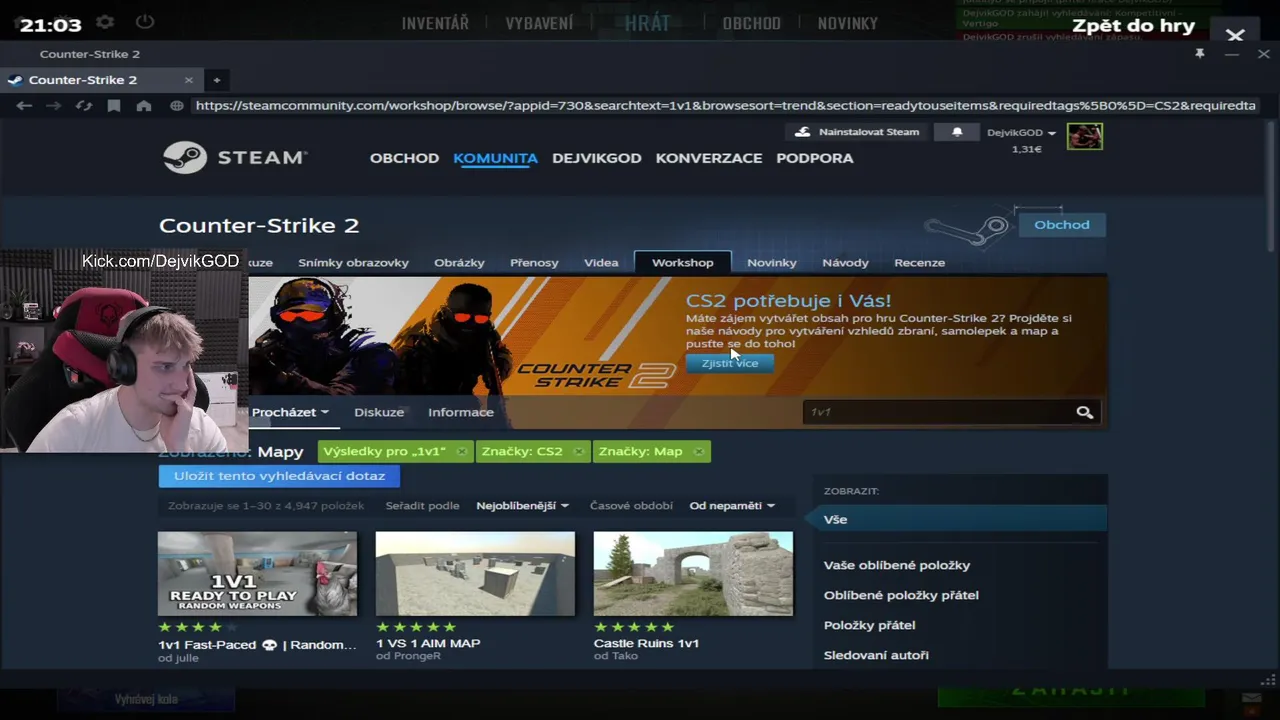Image resolution: width=1280 pixels, height=720 pixels.
Task: Click the Zjistit více button
Action: [x=730, y=364]
